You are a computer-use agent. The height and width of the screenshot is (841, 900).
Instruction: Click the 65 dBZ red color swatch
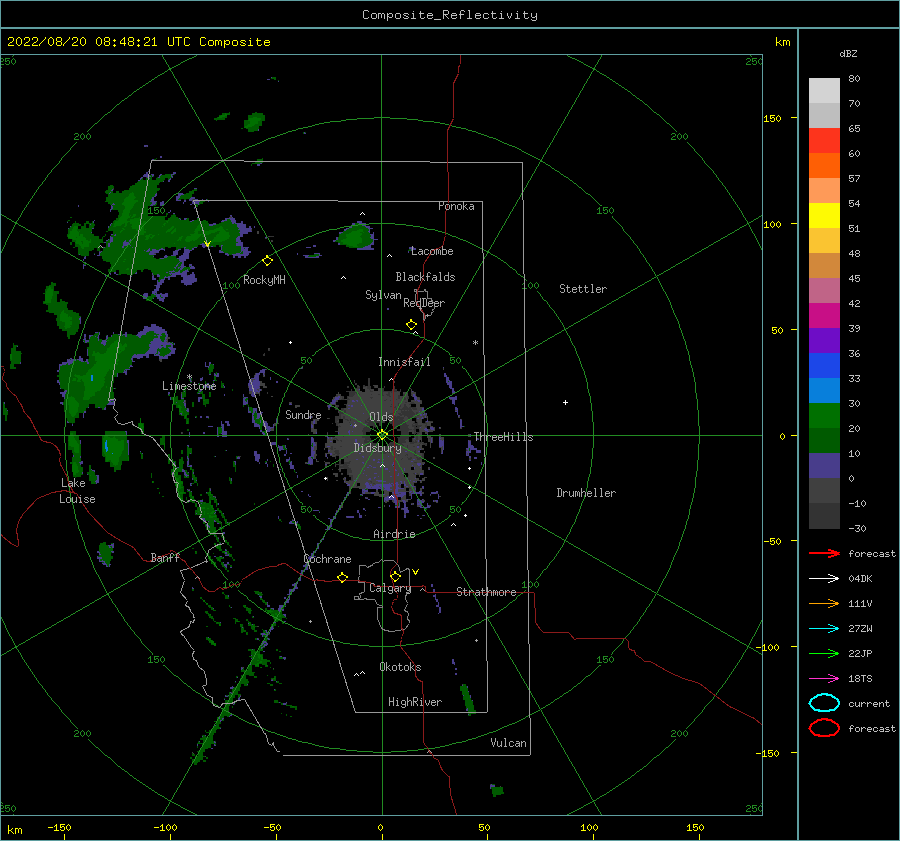click(x=824, y=141)
